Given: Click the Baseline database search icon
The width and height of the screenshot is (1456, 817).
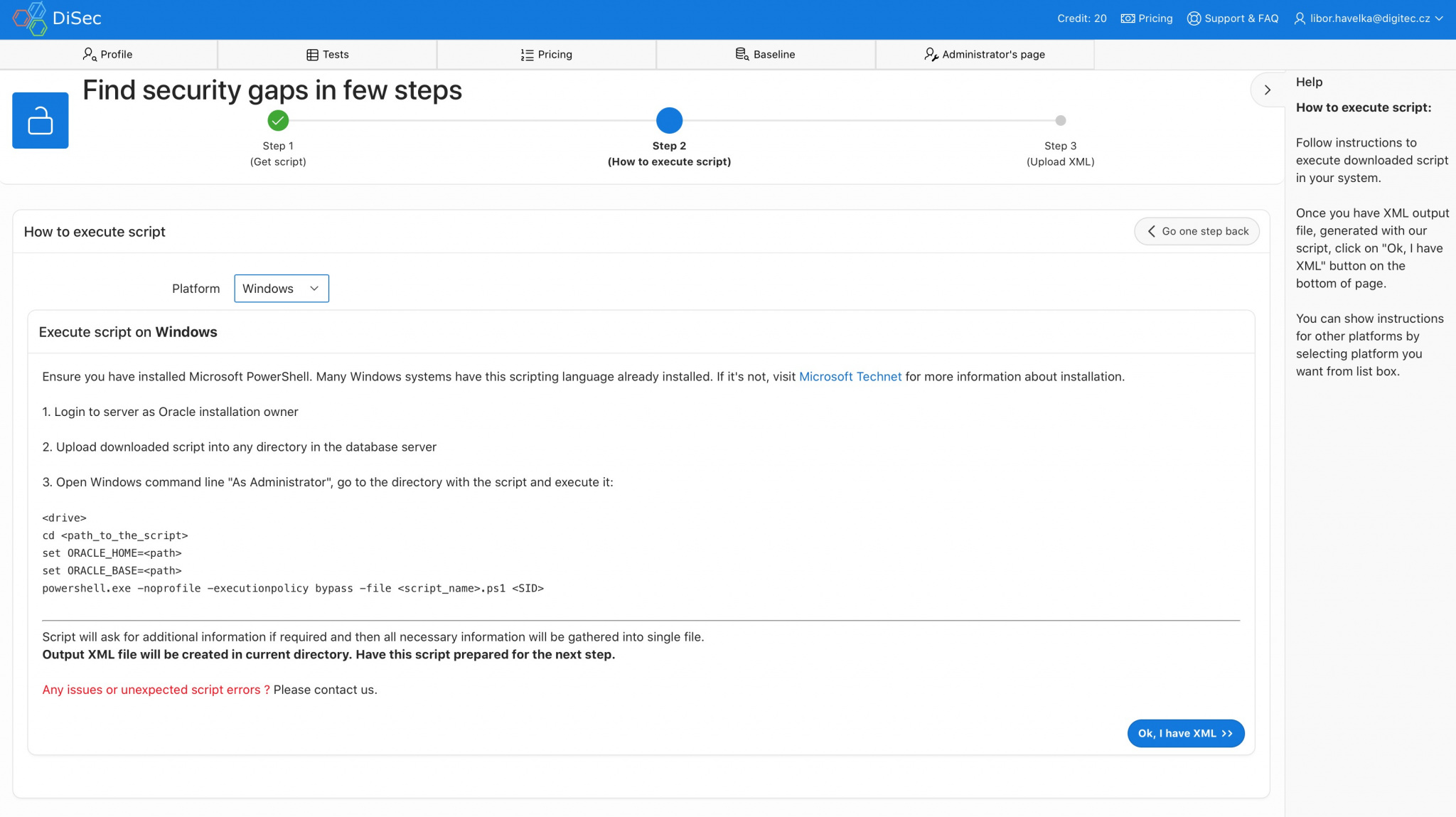Looking at the screenshot, I should point(742,55).
